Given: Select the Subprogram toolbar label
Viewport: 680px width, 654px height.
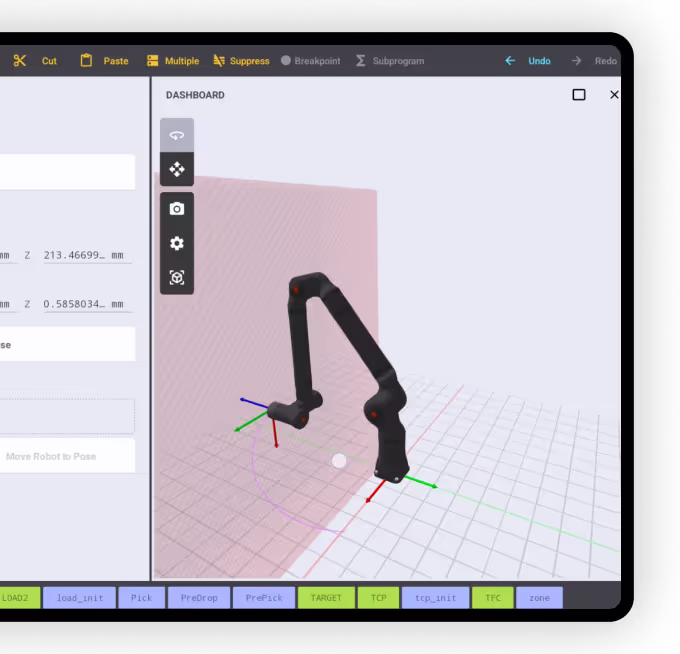Looking at the screenshot, I should [x=398, y=61].
